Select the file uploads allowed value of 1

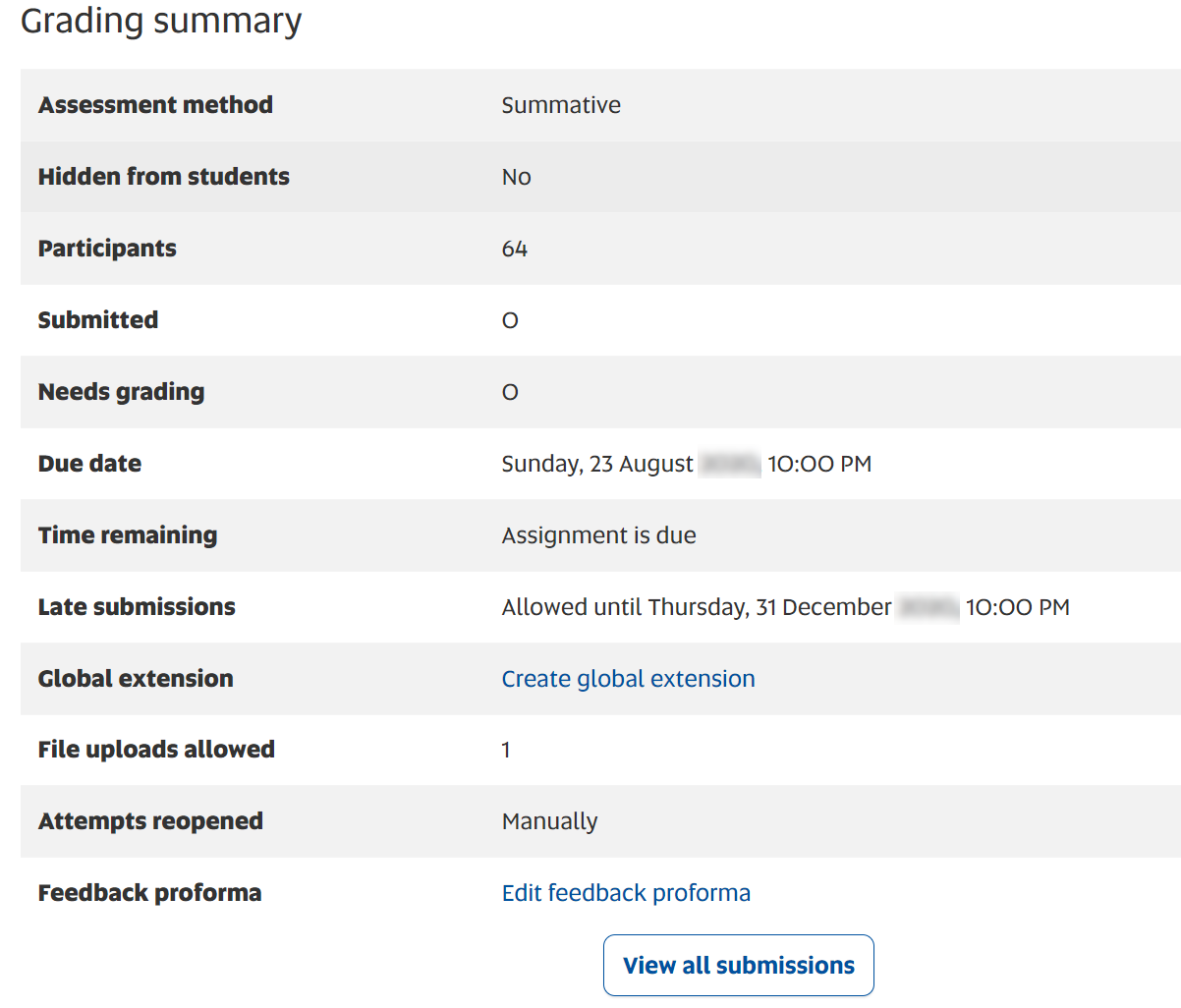click(506, 749)
